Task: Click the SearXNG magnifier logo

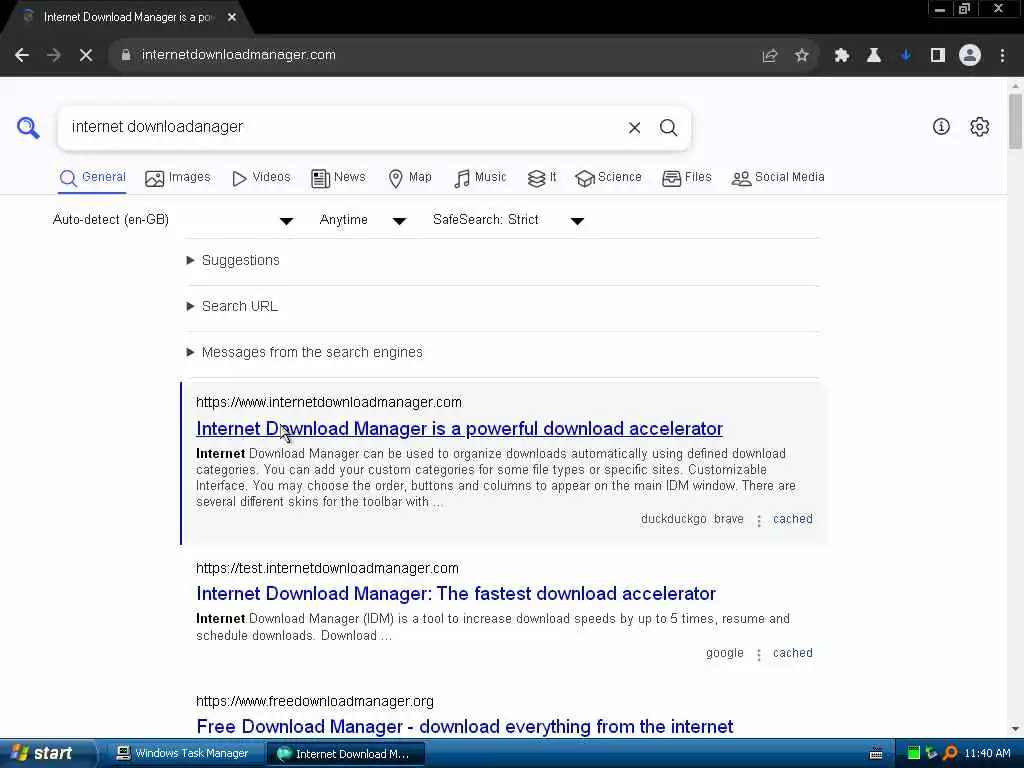Action: [x=28, y=127]
